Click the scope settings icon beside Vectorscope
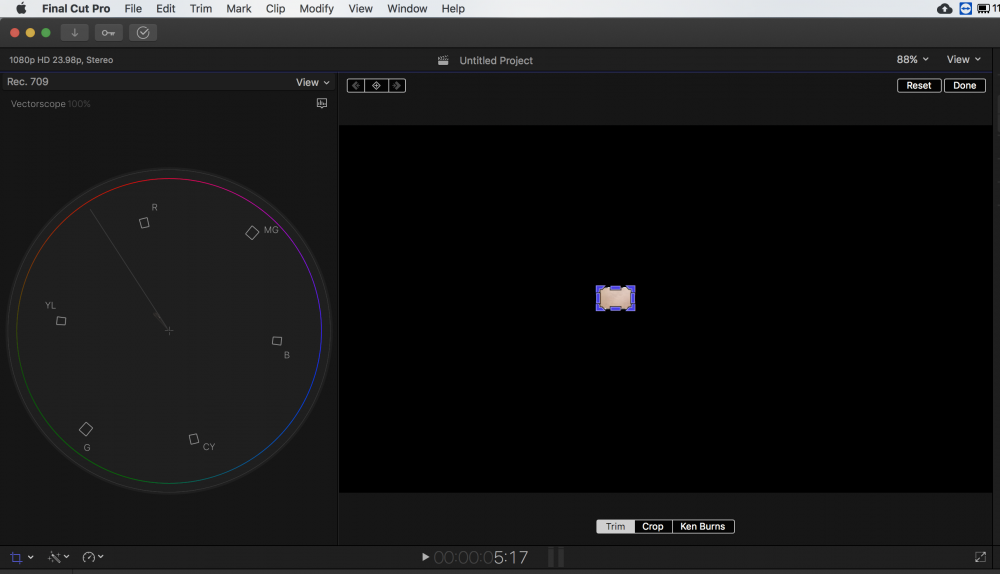 (x=322, y=103)
